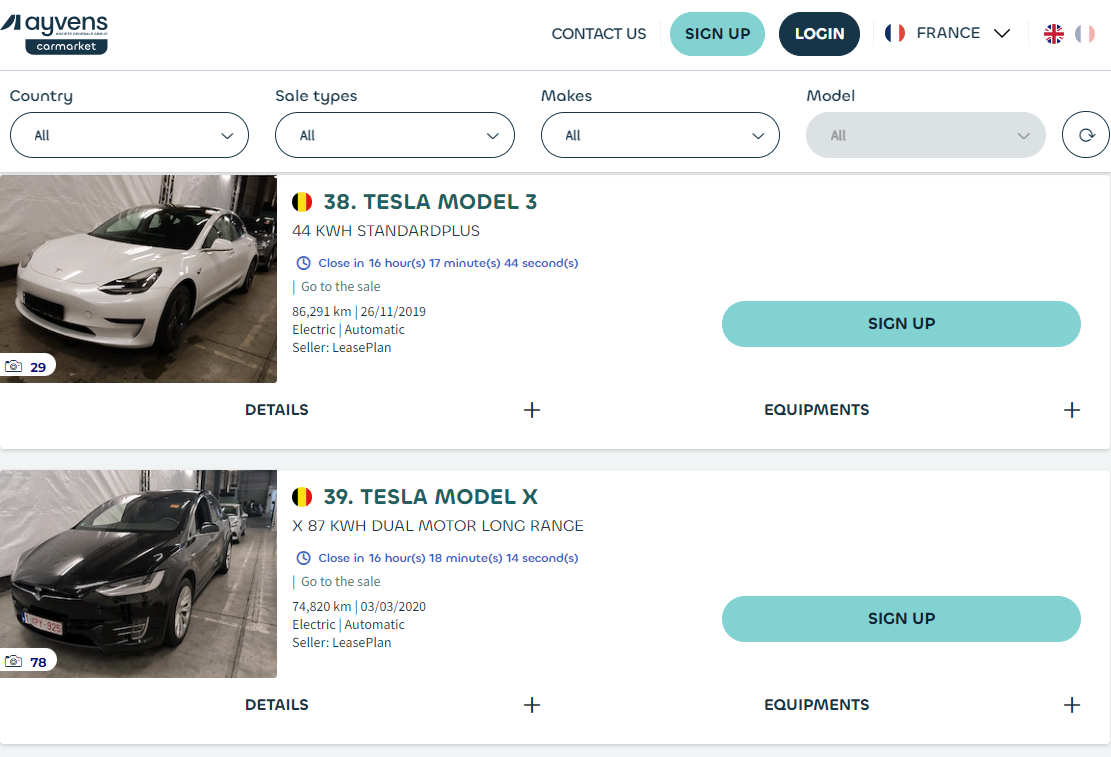
Task: Click the reset filters refresh icon
Action: pyautogui.click(x=1085, y=135)
